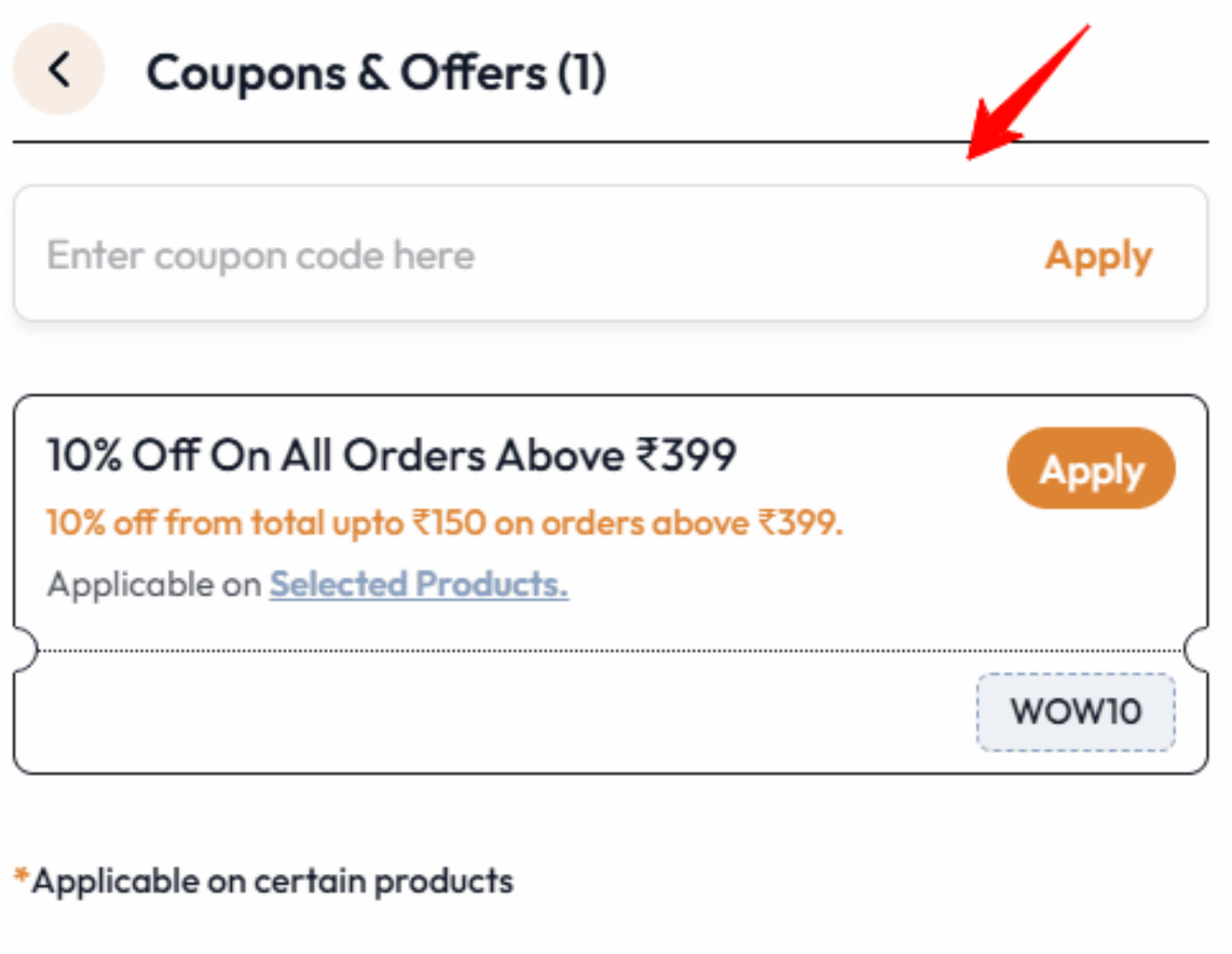
Task: Click the orange Apply button on the coupon
Action: pyautogui.click(x=1090, y=469)
